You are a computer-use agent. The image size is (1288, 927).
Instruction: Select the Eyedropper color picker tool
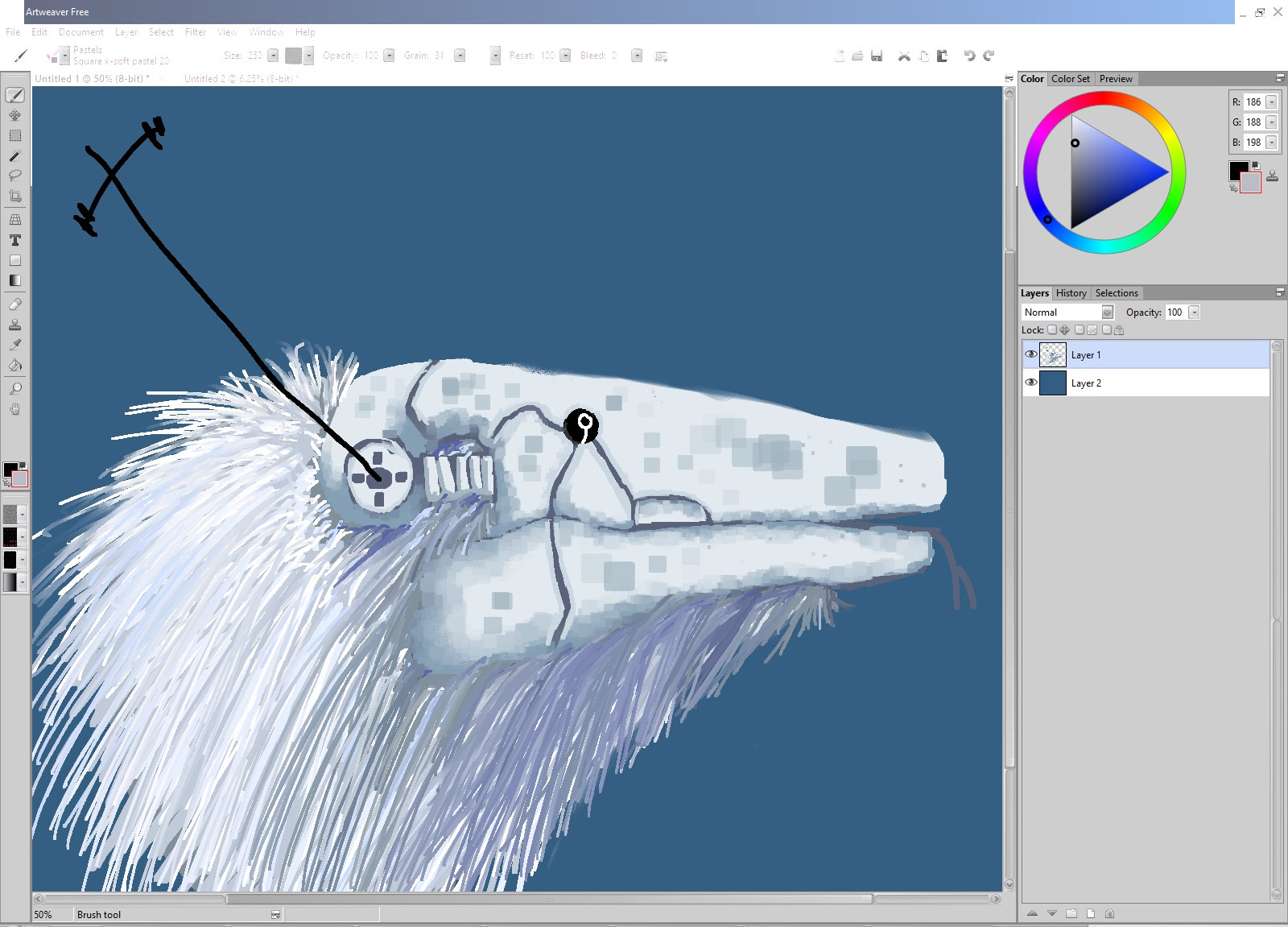click(14, 345)
